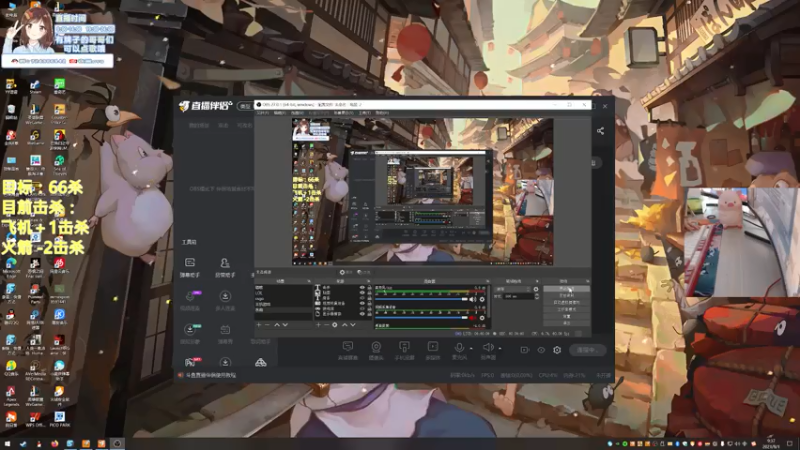Open the 多媒体 media source icon

pyautogui.click(x=433, y=349)
